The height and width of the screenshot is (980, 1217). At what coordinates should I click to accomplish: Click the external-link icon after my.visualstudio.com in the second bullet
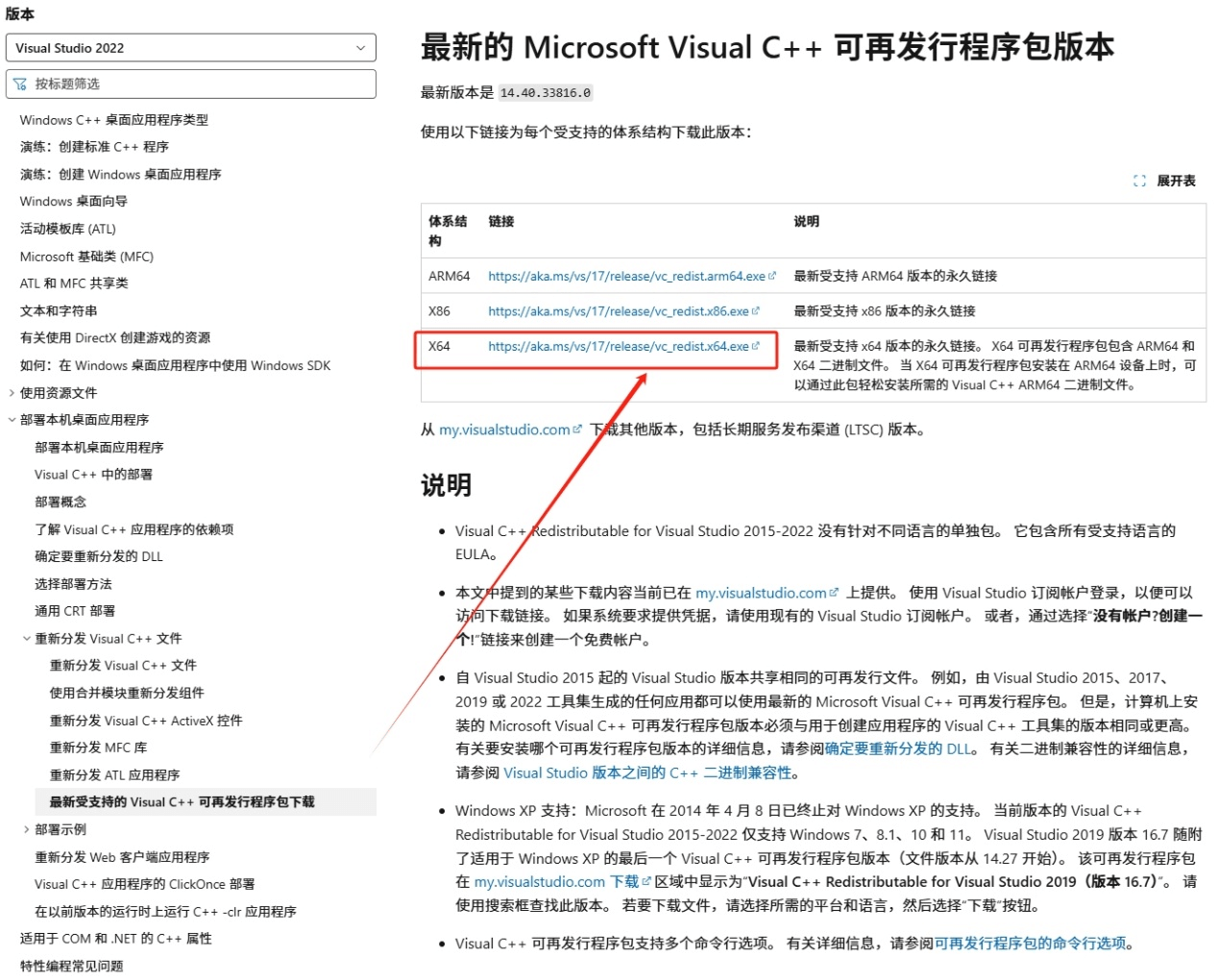835,592
